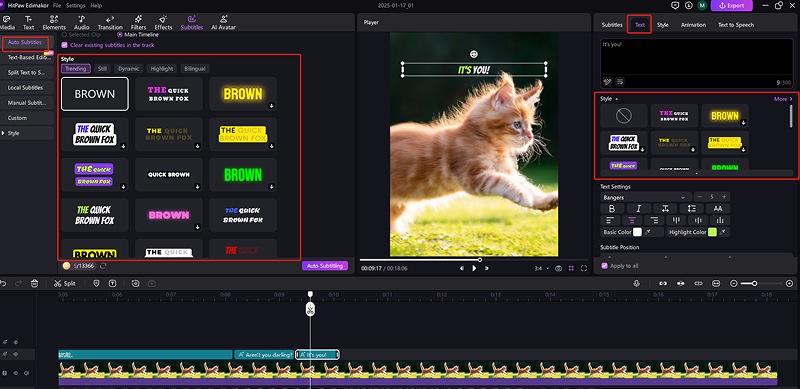Fit timeline to window icon
This screenshot has width=800, height=389.
tap(716, 283)
